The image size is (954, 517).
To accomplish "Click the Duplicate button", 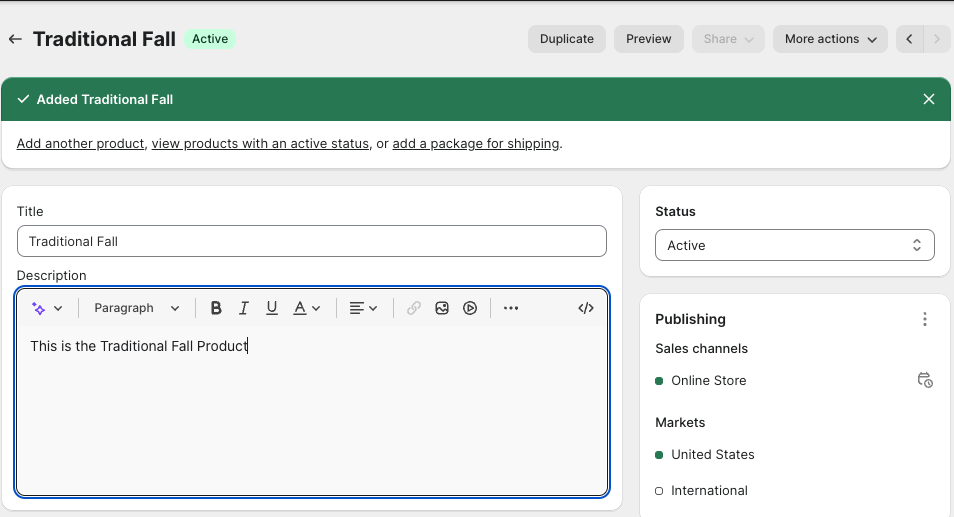I will click(x=567, y=39).
